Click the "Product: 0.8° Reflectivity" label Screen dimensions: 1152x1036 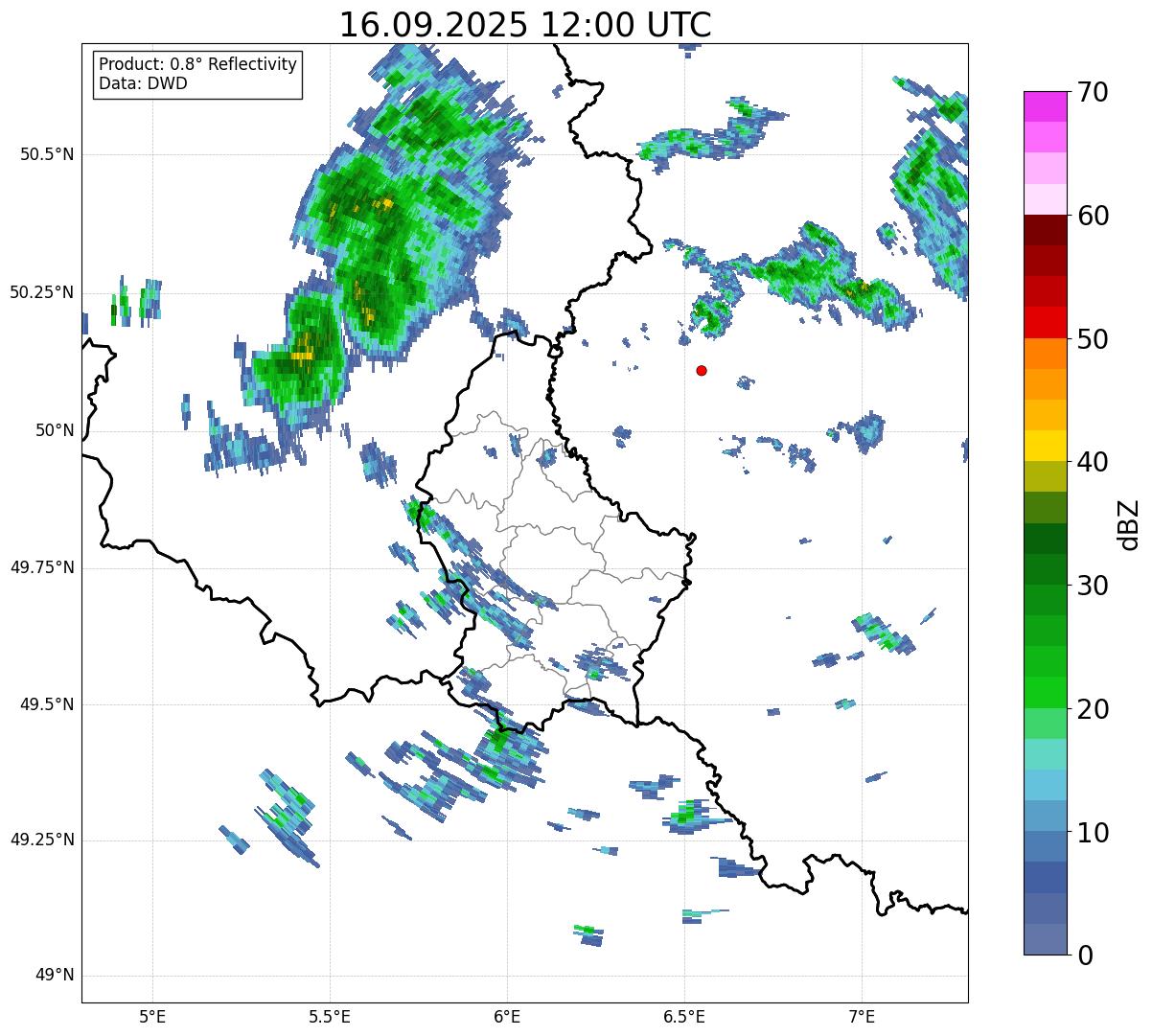198,64
